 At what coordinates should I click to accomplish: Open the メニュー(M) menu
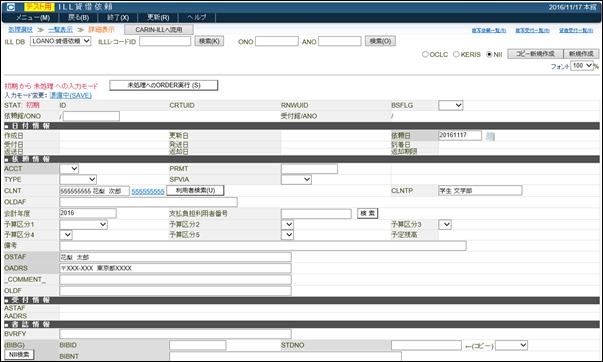[x=33, y=18]
